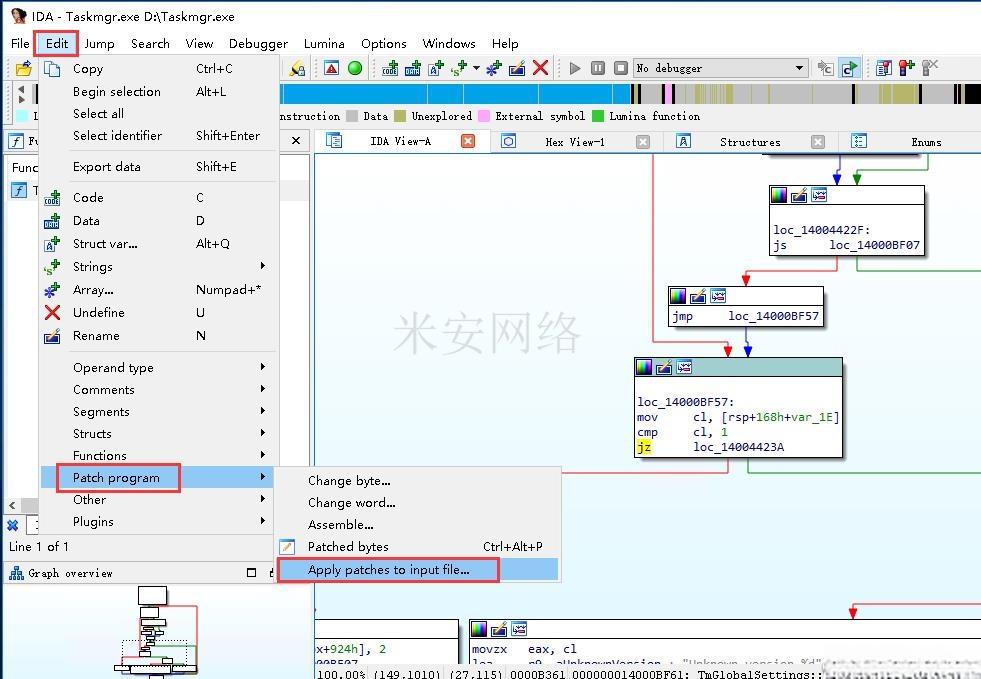Open the Help menu
Viewport: 981px width, 679px height.
[x=505, y=43]
